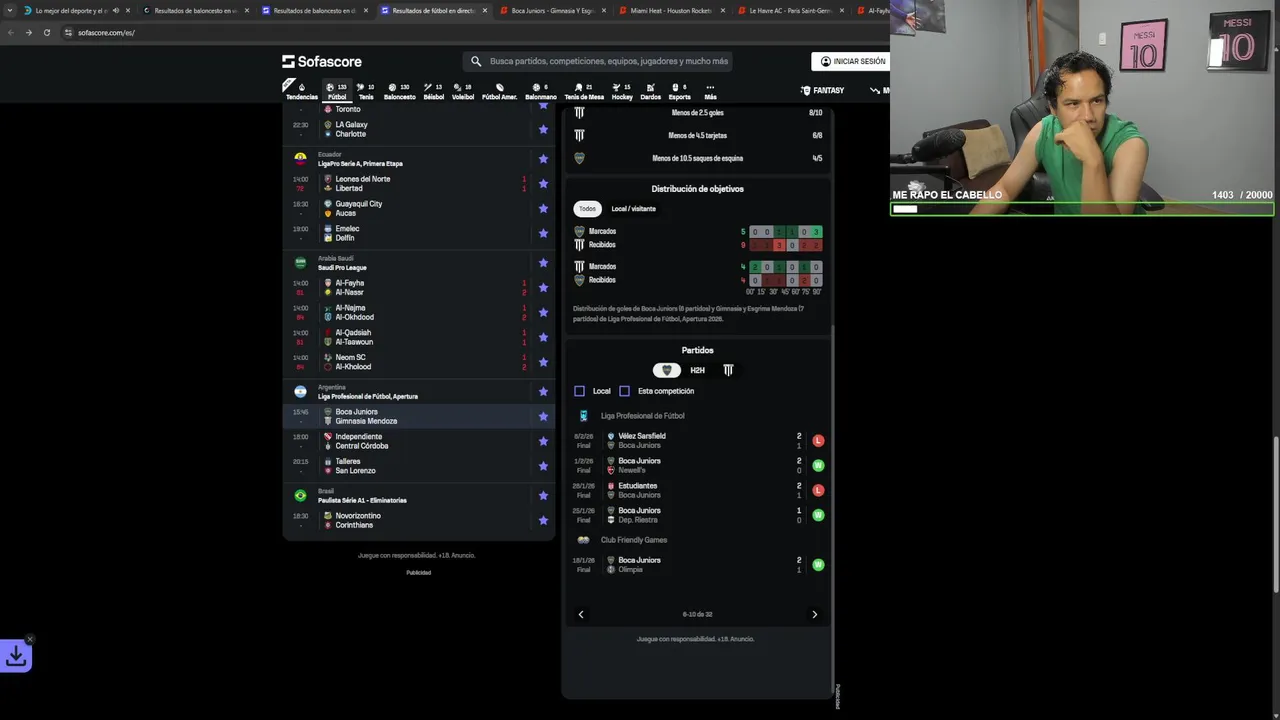This screenshot has height=720, width=1280.
Task: Toggle favorite star for LA Galaxy – Charlotte
Action: coord(543,129)
